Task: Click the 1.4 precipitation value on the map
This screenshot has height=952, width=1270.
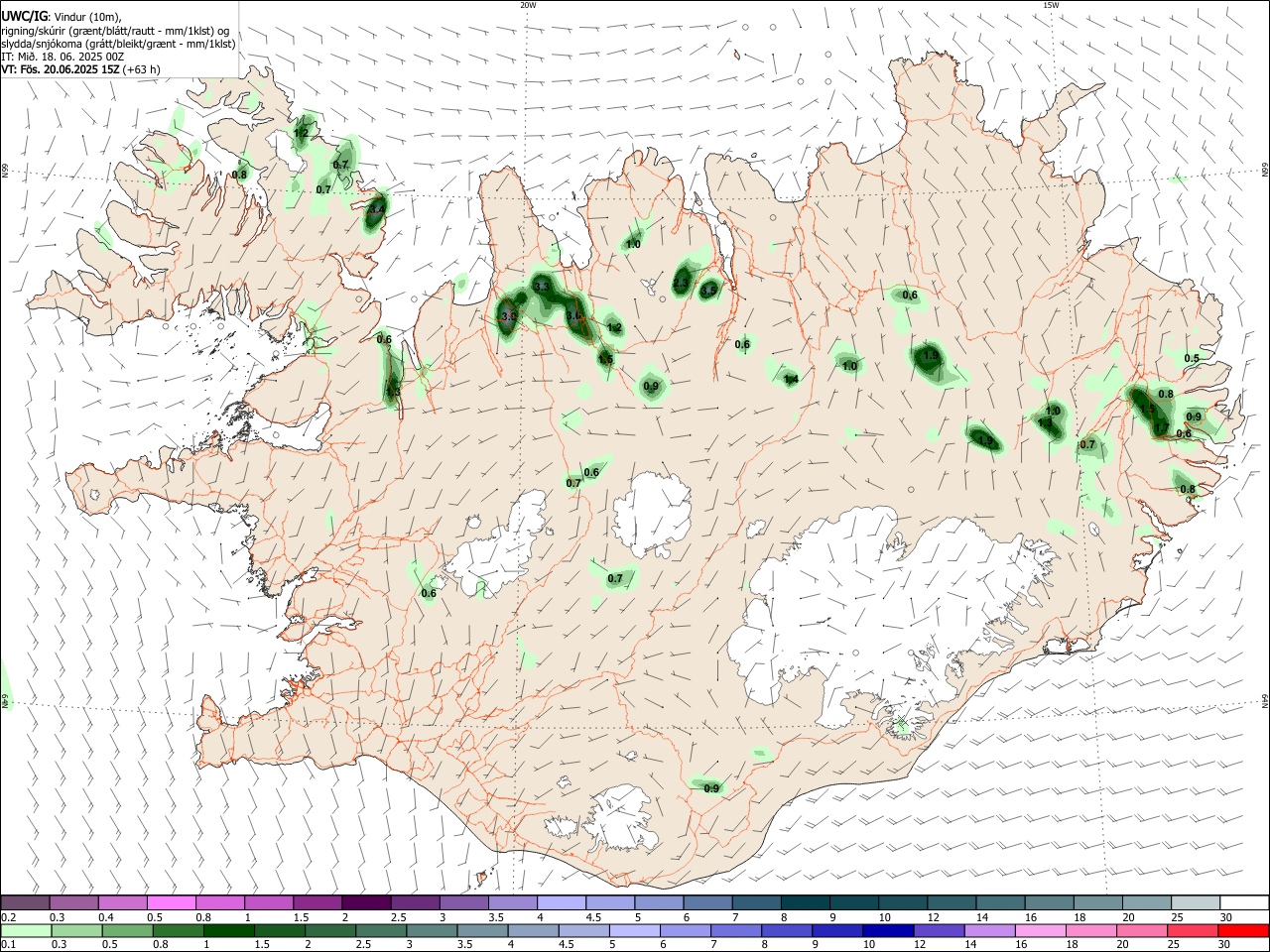Action: pyautogui.click(x=792, y=379)
